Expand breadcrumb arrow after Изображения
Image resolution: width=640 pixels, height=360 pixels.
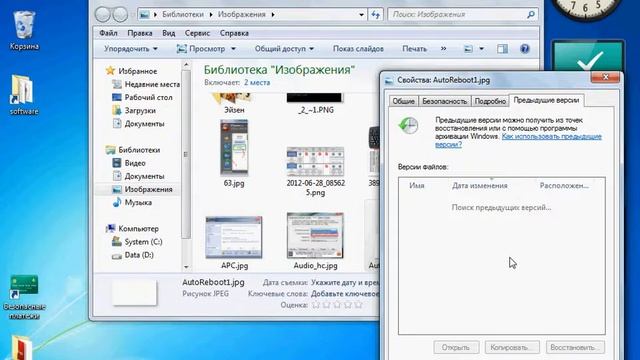click(x=273, y=15)
